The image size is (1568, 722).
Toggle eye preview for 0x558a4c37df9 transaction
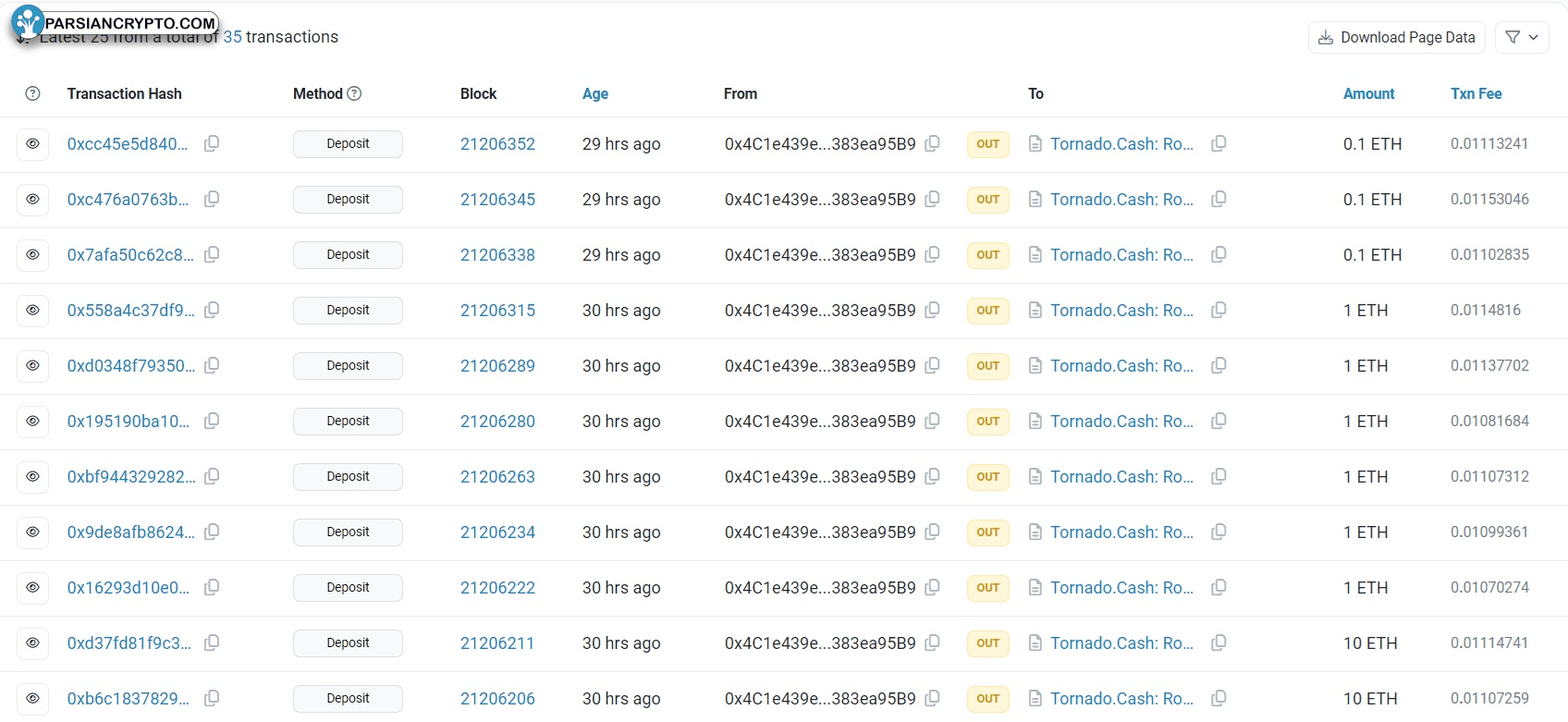[32, 310]
